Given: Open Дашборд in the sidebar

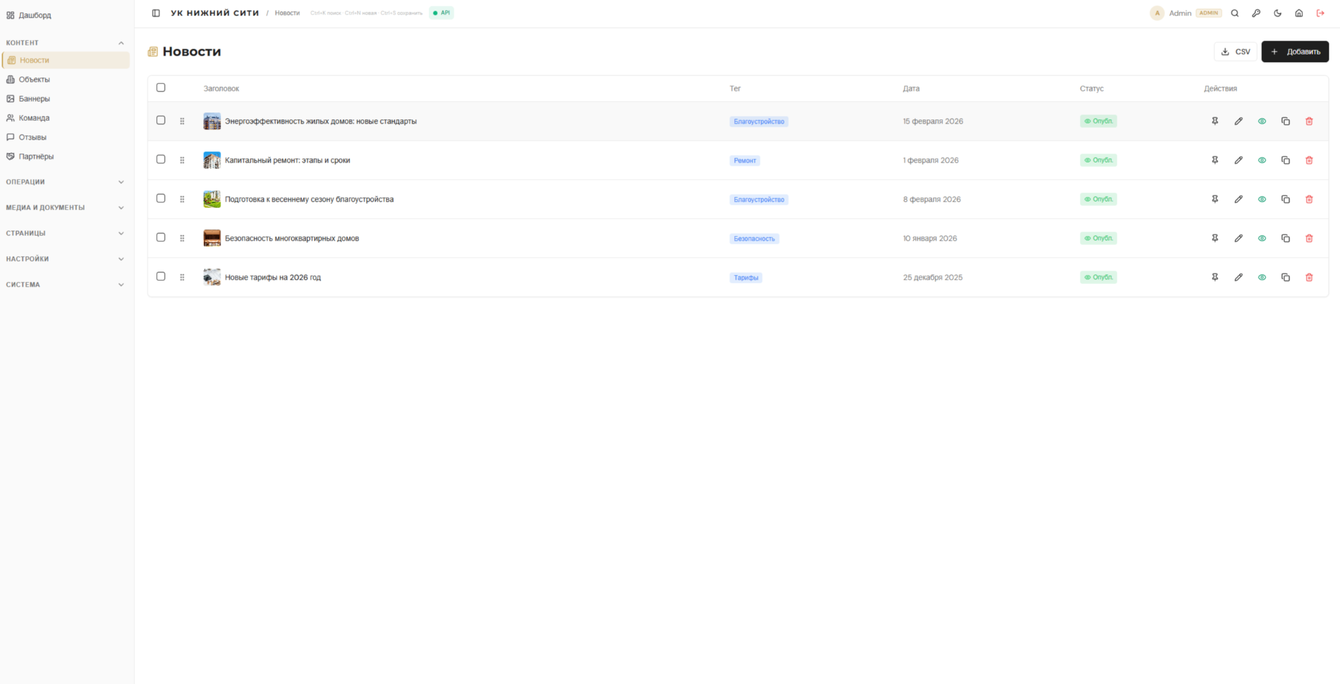Looking at the screenshot, I should tap(65, 15).
